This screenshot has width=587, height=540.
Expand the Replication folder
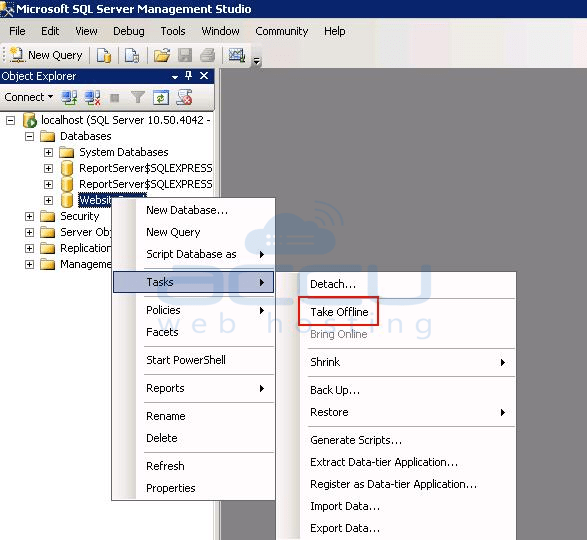(30, 249)
